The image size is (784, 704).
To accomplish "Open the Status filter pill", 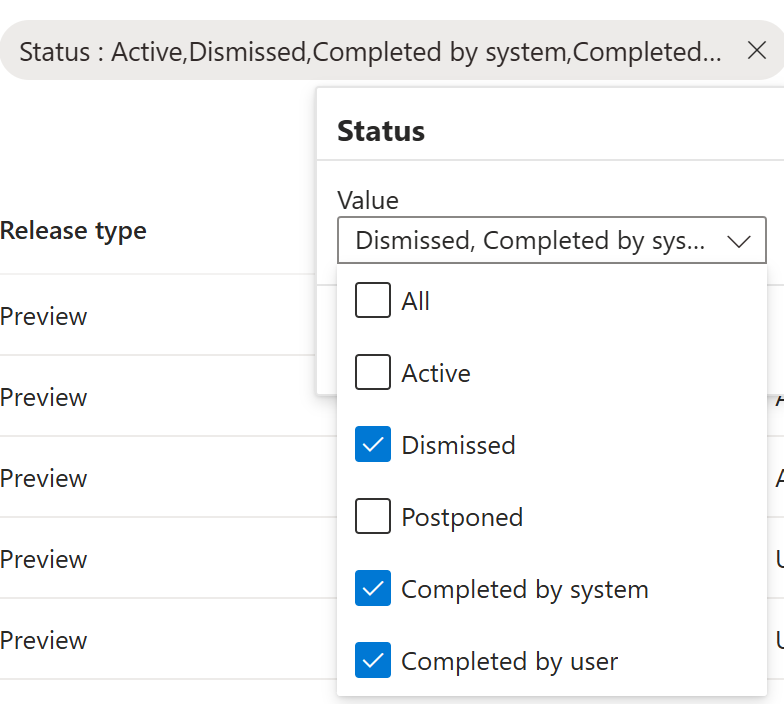I will 370,51.
